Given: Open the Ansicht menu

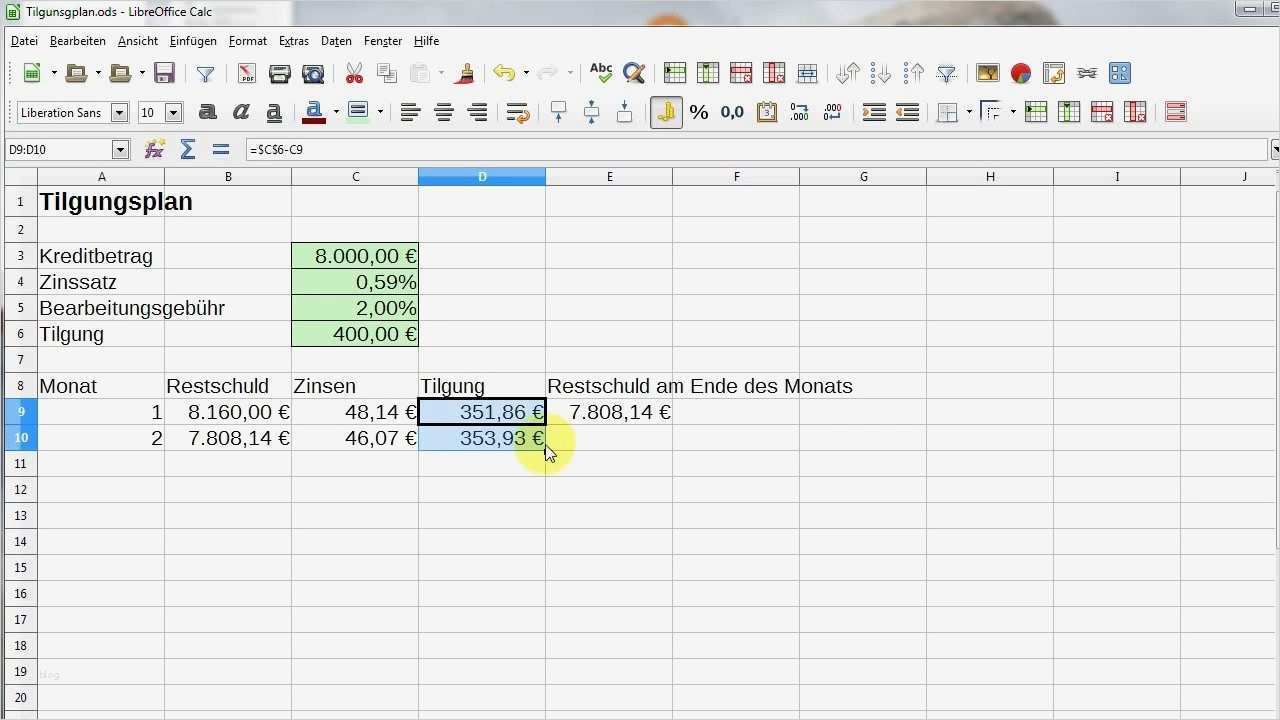Looking at the screenshot, I should click(138, 41).
